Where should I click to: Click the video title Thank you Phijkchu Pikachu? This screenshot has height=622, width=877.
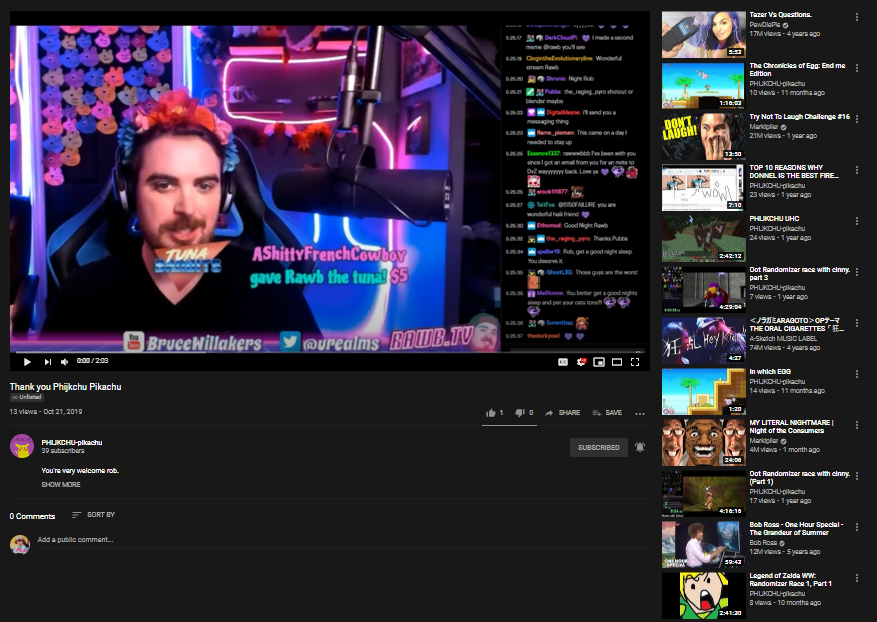point(65,387)
